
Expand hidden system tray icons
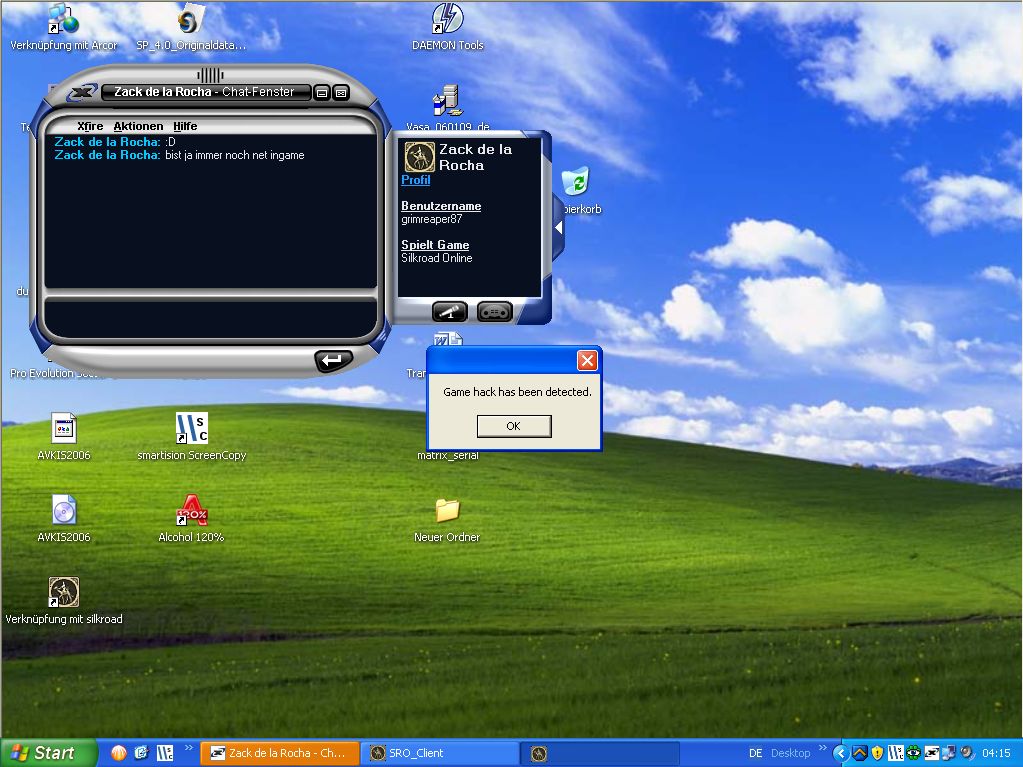tap(840, 753)
